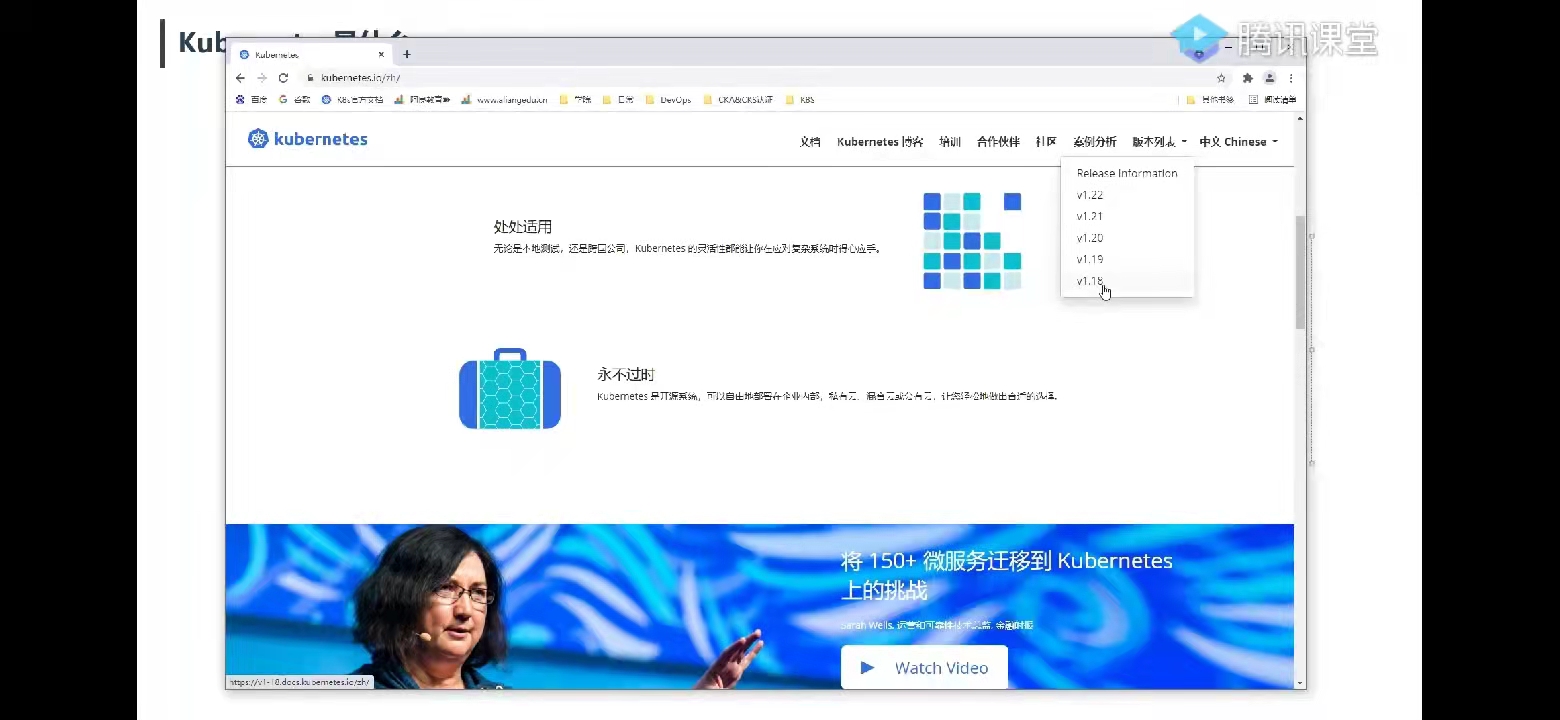
Task: Bookmark this page with the star icon
Action: point(1221,78)
